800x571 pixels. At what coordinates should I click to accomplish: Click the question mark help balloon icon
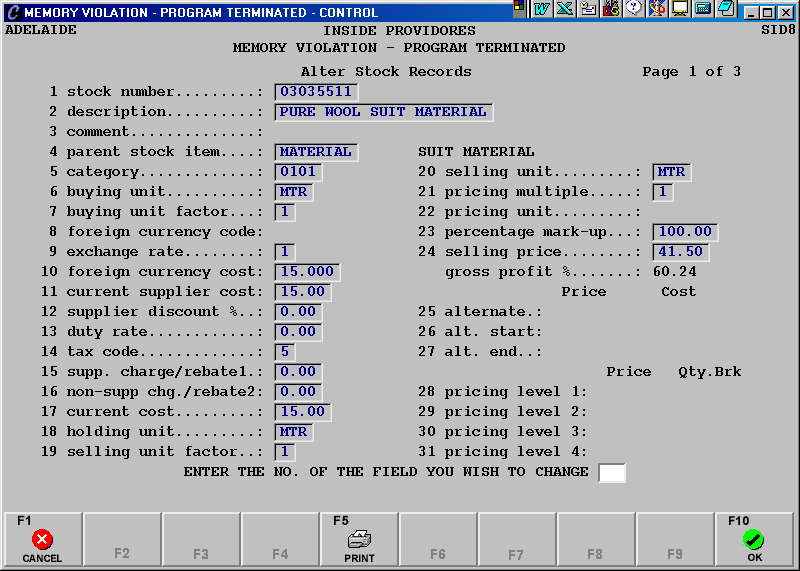click(633, 9)
